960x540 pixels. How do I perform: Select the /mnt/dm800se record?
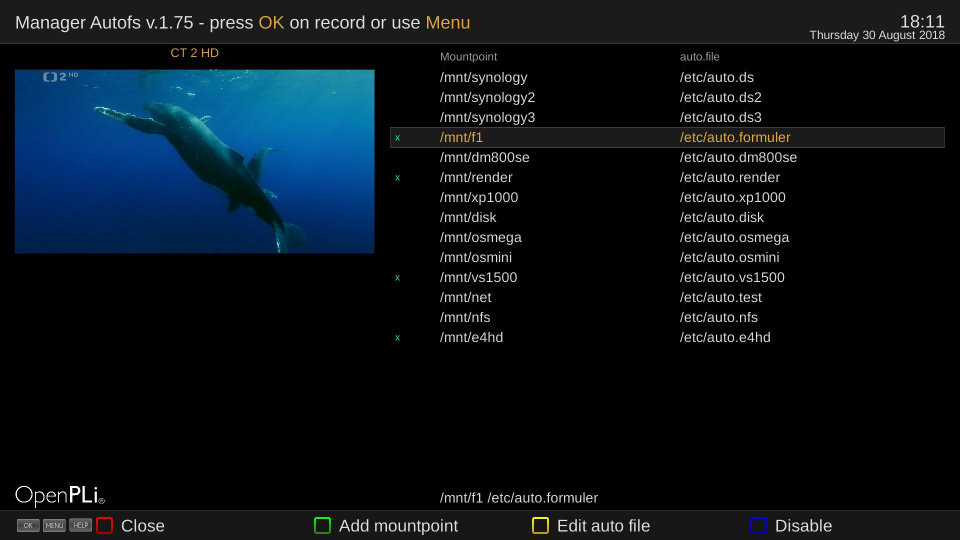[x=484, y=157]
